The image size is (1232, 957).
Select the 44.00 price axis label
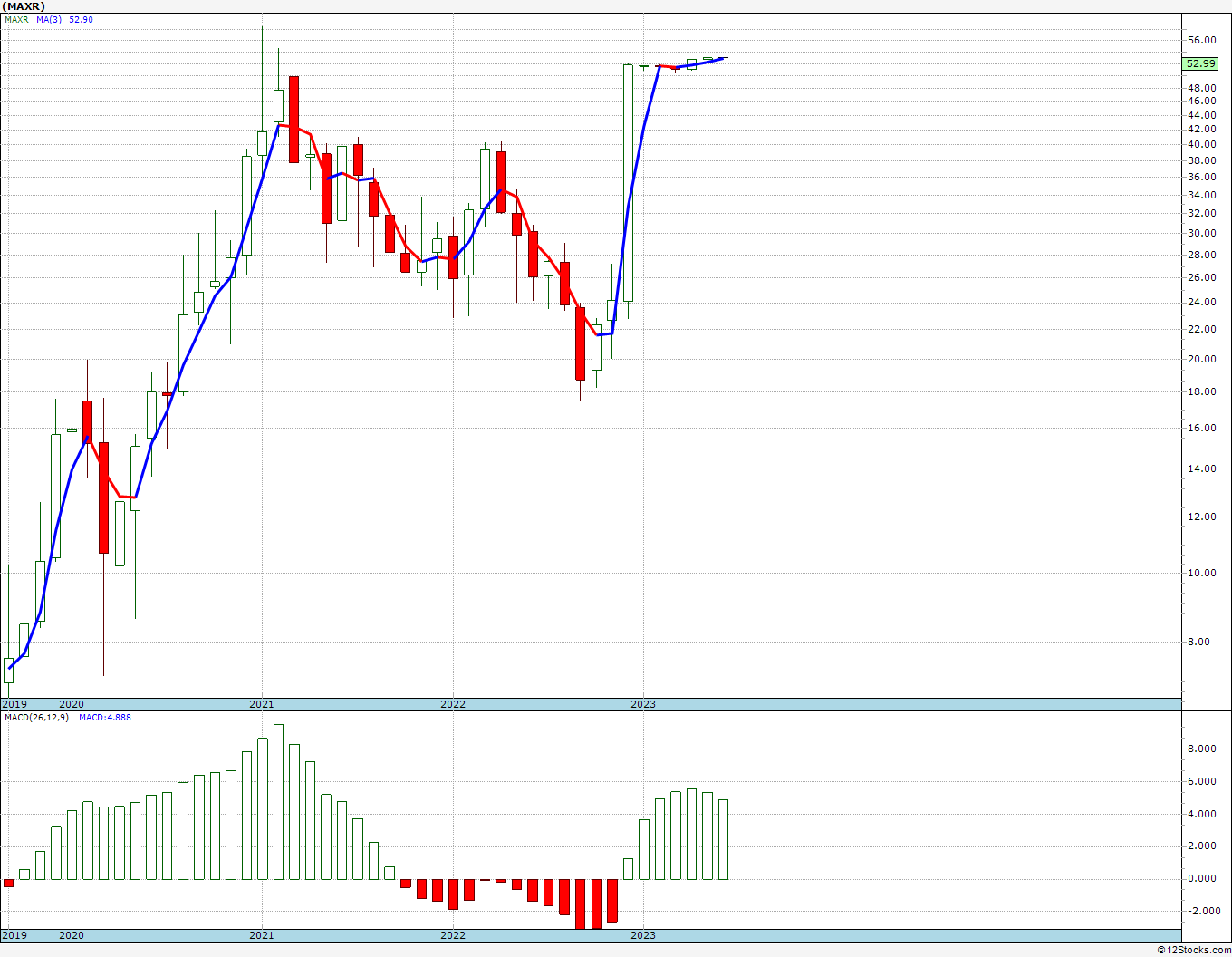(1202, 115)
